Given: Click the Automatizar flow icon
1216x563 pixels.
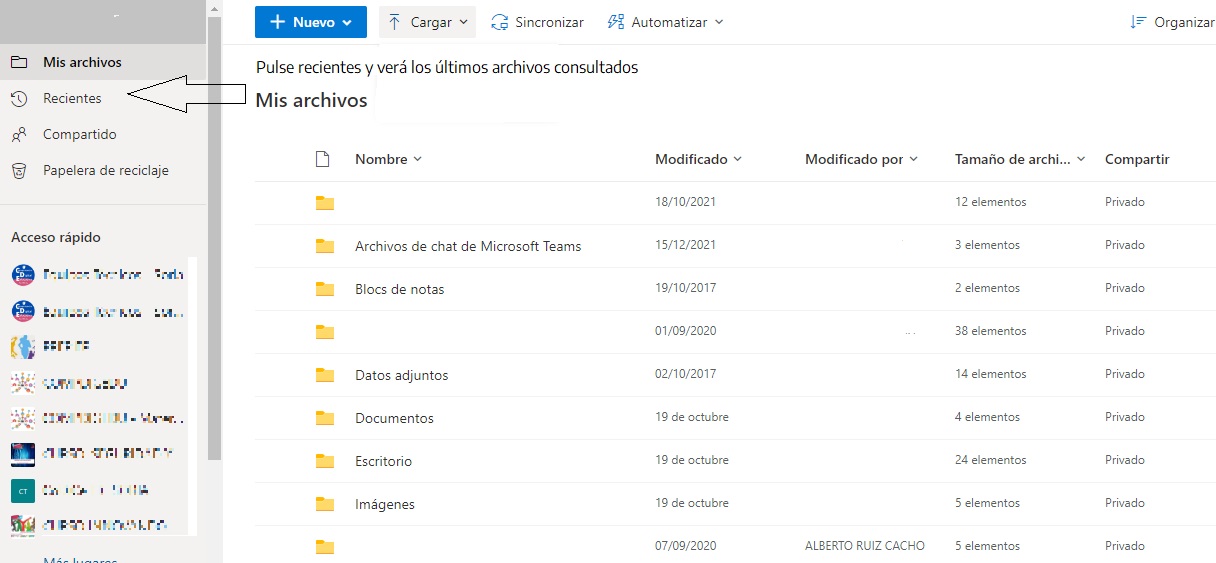Looking at the screenshot, I should click(x=616, y=22).
